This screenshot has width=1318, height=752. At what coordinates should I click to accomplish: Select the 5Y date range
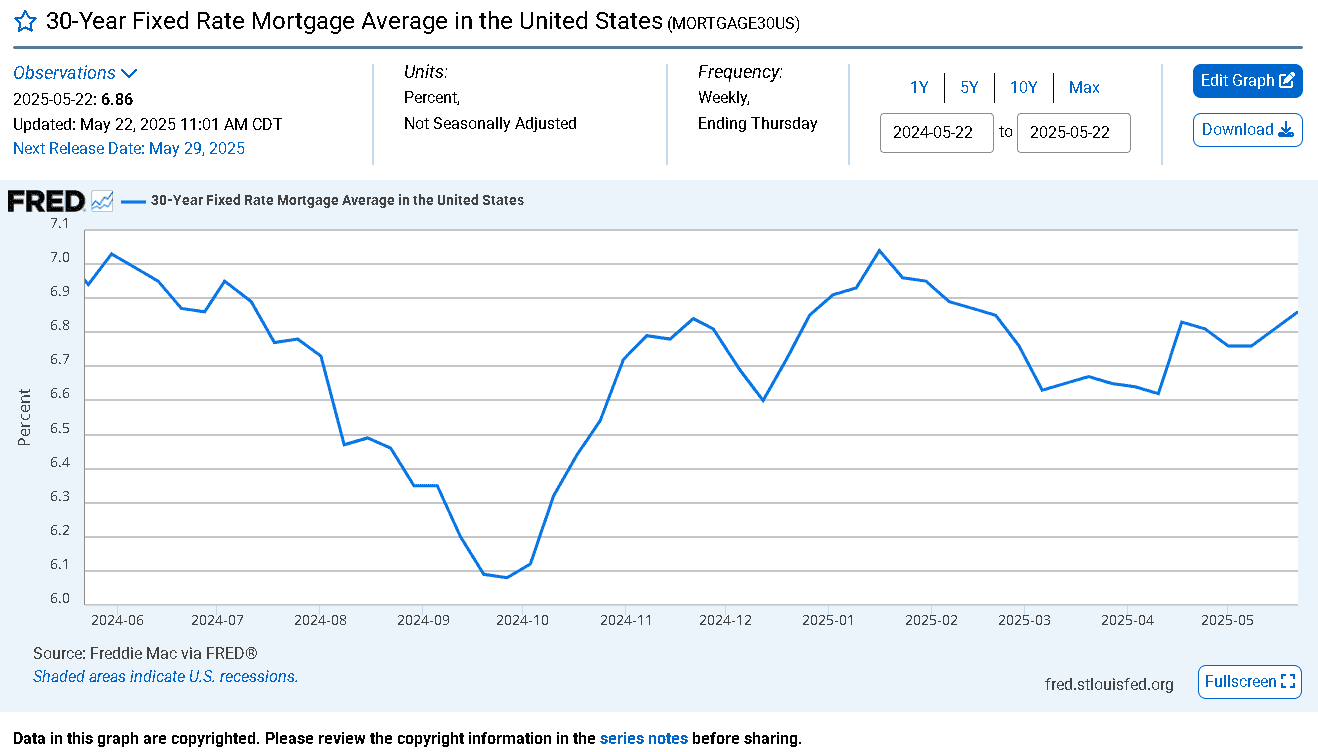969,88
